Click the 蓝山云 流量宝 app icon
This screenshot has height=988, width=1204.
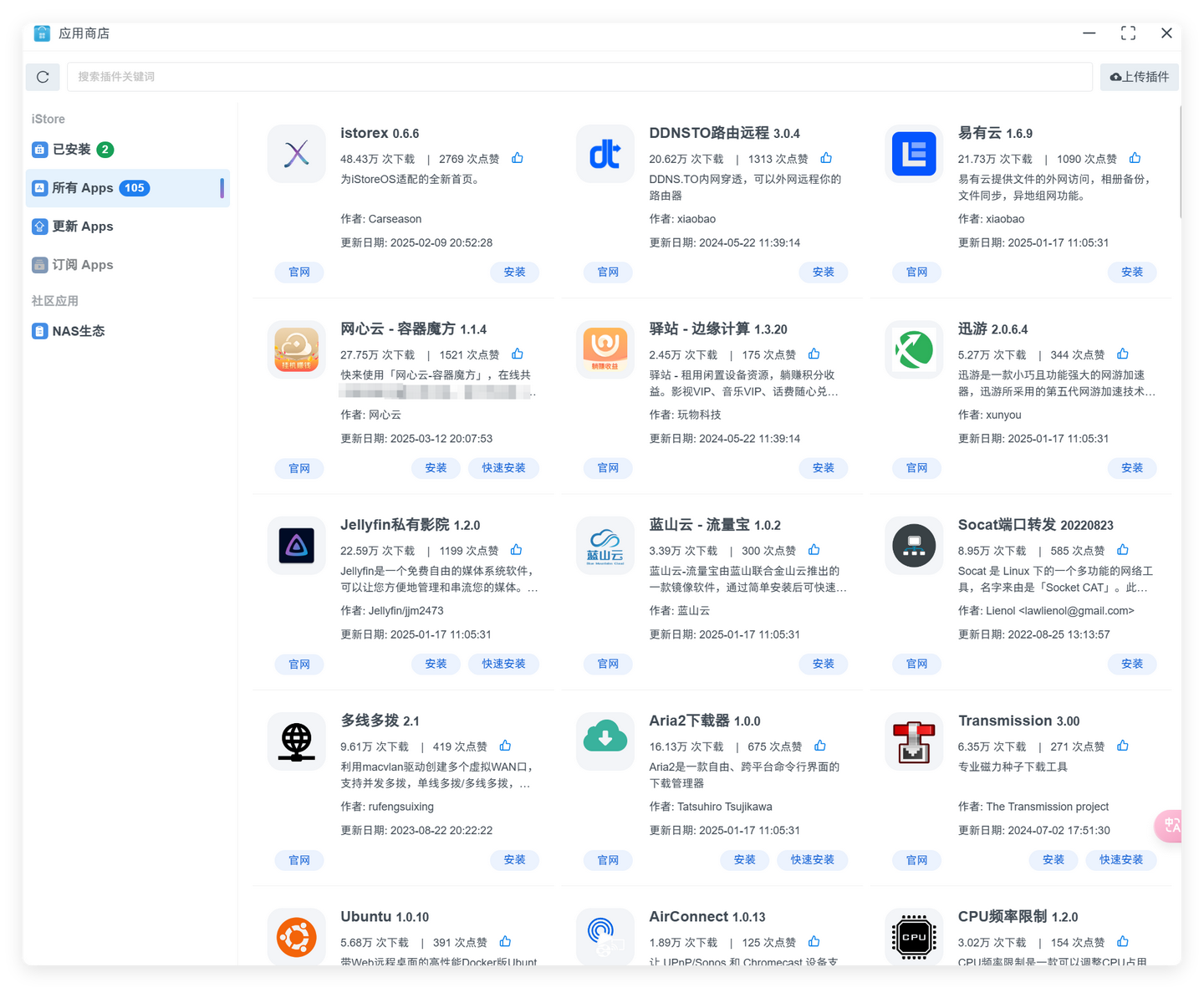(605, 546)
